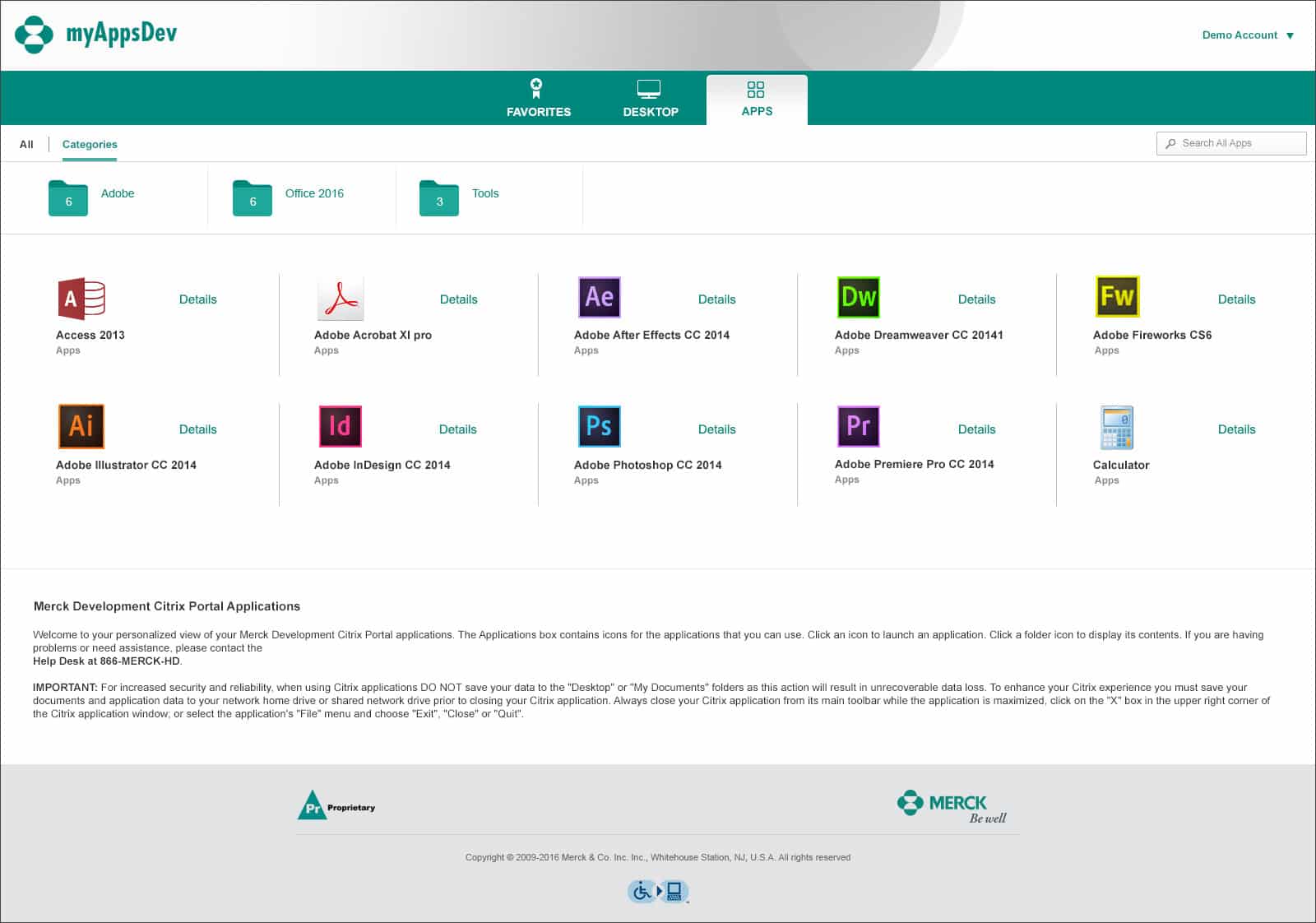Select the Apps tab
This screenshot has width=1316, height=923.
[757, 100]
